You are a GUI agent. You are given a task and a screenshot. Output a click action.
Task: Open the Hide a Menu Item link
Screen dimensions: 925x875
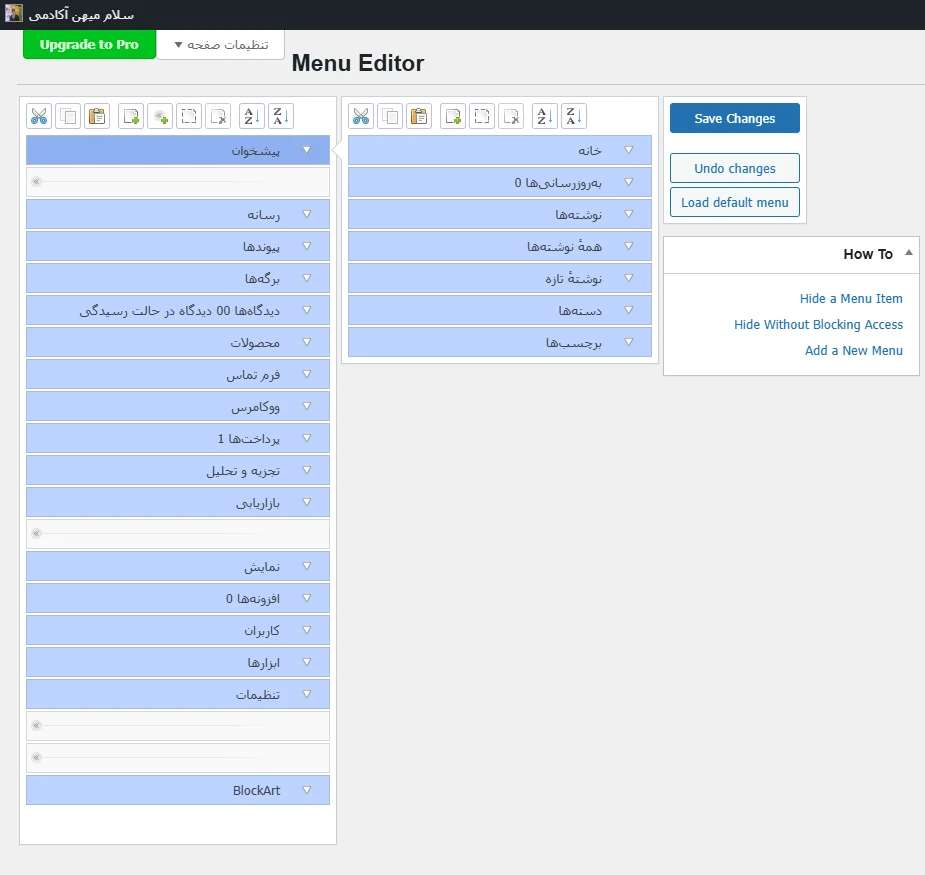pyautogui.click(x=850, y=298)
